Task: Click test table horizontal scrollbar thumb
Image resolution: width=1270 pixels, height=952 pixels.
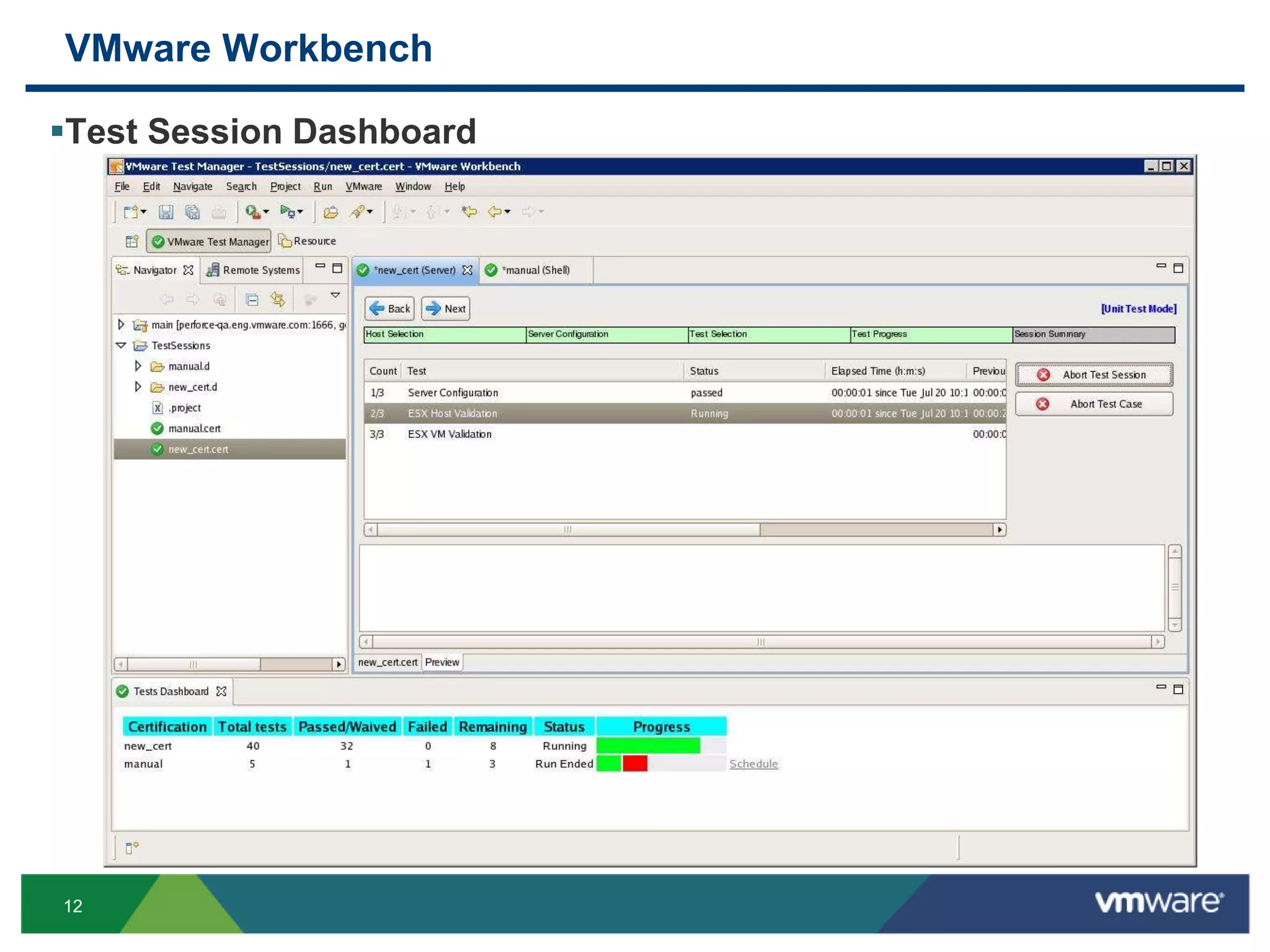Action: [569, 530]
